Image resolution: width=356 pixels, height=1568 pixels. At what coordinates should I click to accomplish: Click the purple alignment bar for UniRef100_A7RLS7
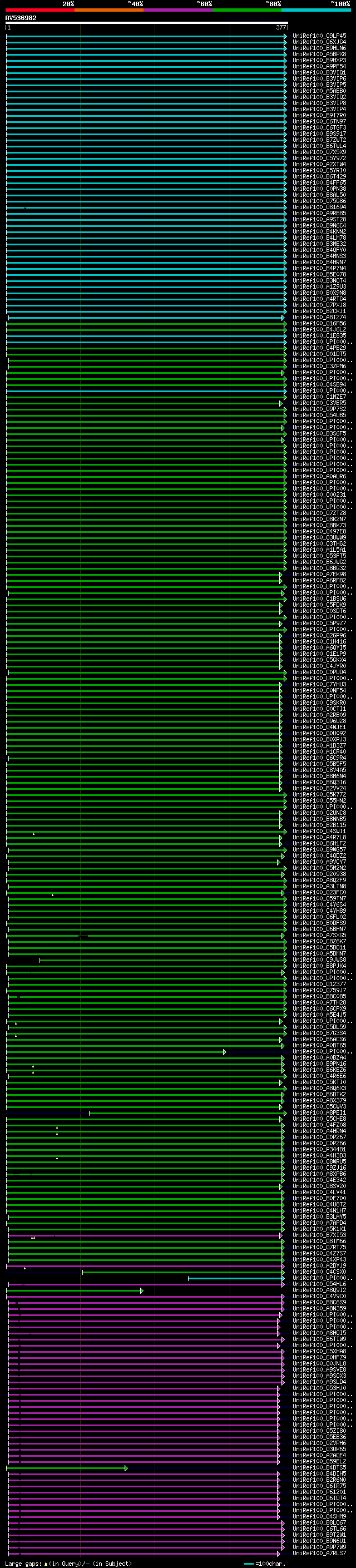[x=144, y=1554]
